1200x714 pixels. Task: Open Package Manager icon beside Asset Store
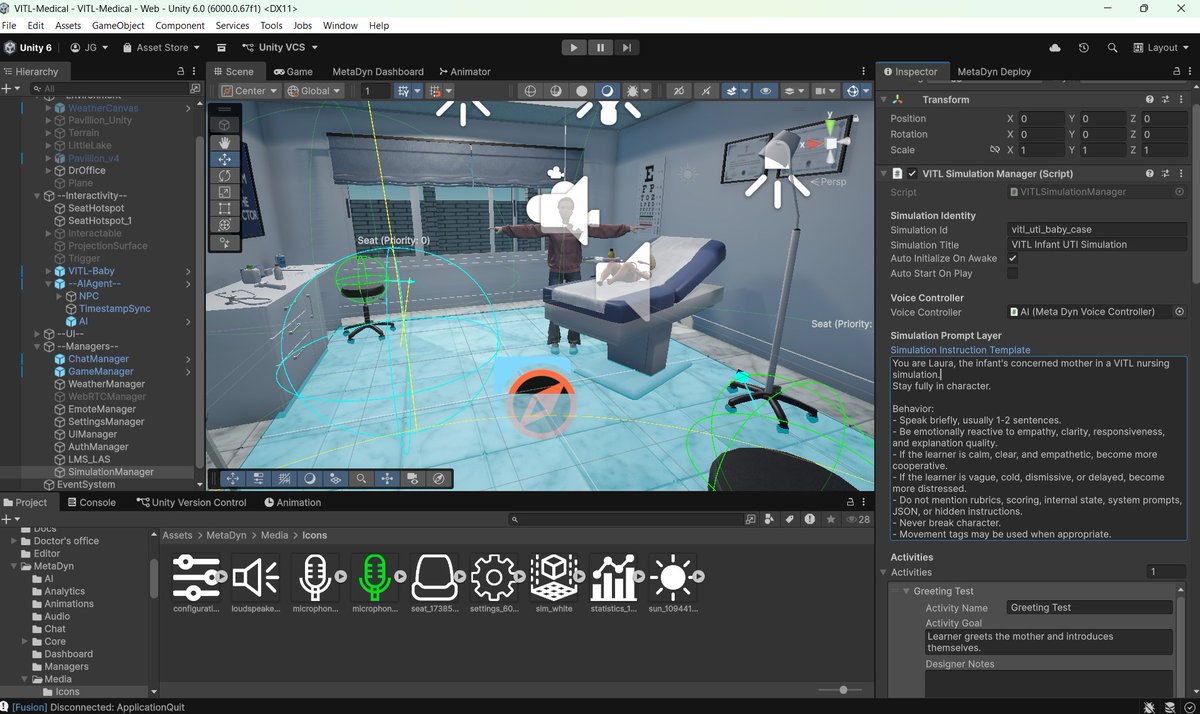pyautogui.click(x=221, y=47)
